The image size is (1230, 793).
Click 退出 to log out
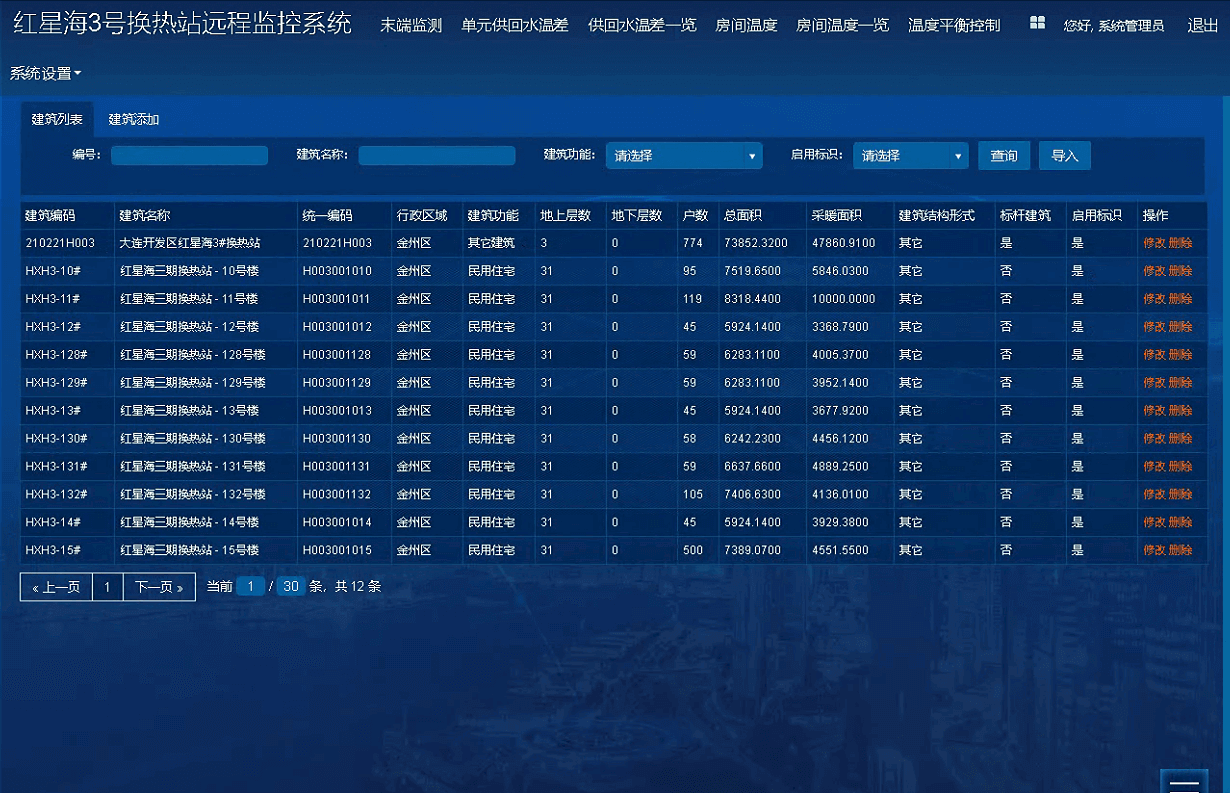tap(1202, 25)
